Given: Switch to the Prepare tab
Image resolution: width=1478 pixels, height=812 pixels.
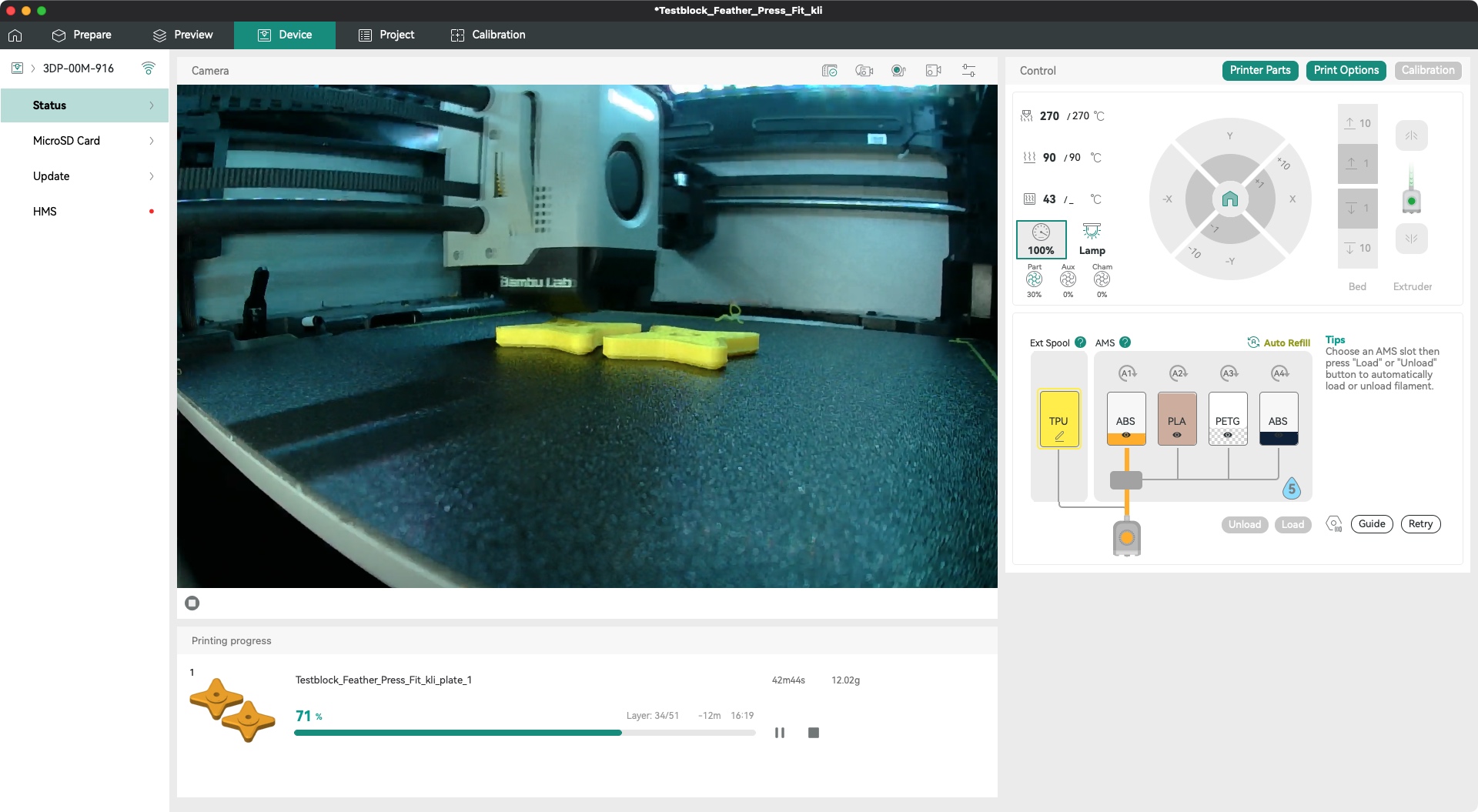Looking at the screenshot, I should tap(82, 35).
